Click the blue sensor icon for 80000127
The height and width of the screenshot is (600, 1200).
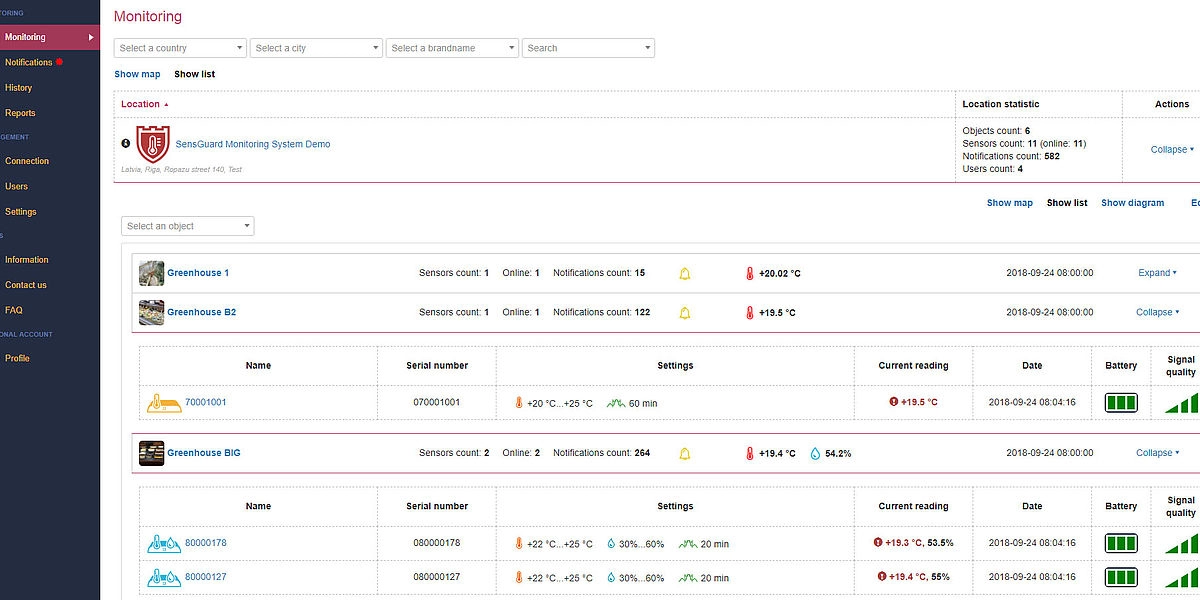click(x=164, y=577)
